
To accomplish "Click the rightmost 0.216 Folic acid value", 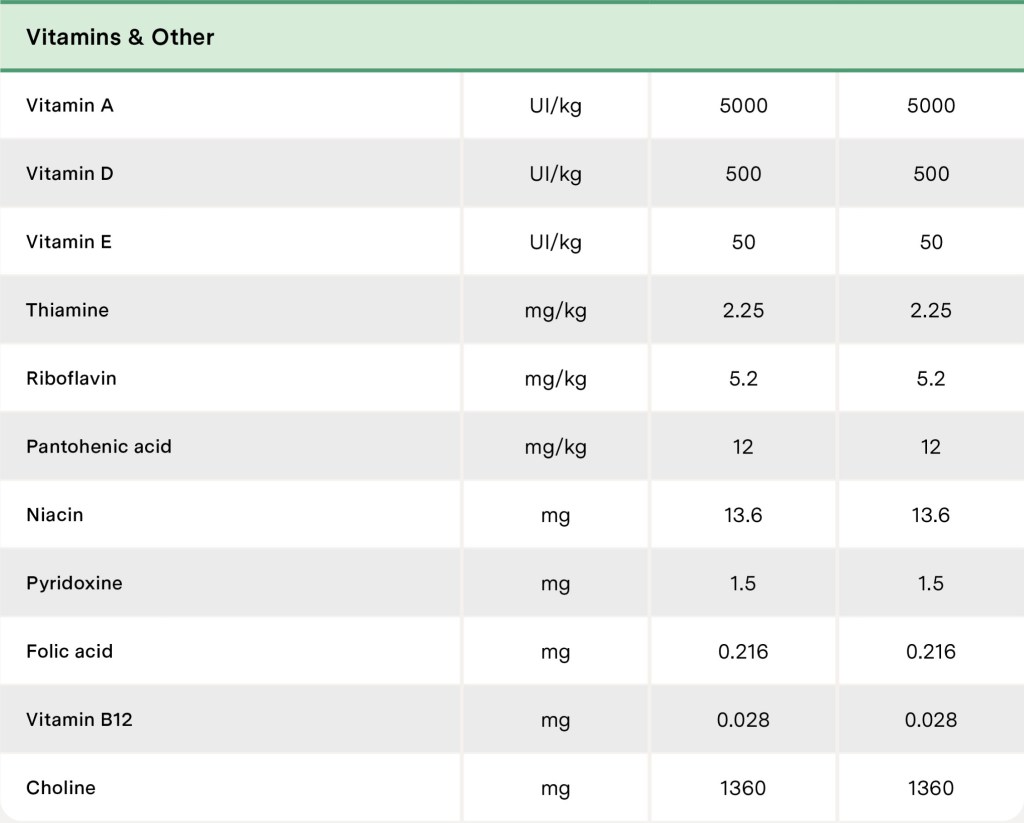I will [x=930, y=652].
